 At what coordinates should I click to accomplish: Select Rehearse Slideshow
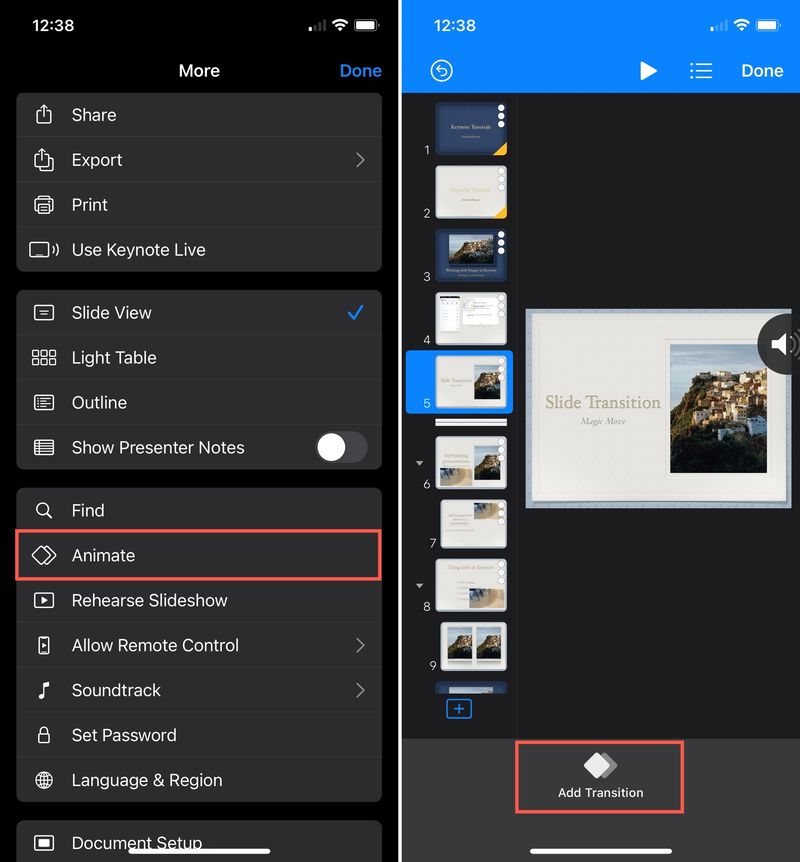tap(199, 600)
